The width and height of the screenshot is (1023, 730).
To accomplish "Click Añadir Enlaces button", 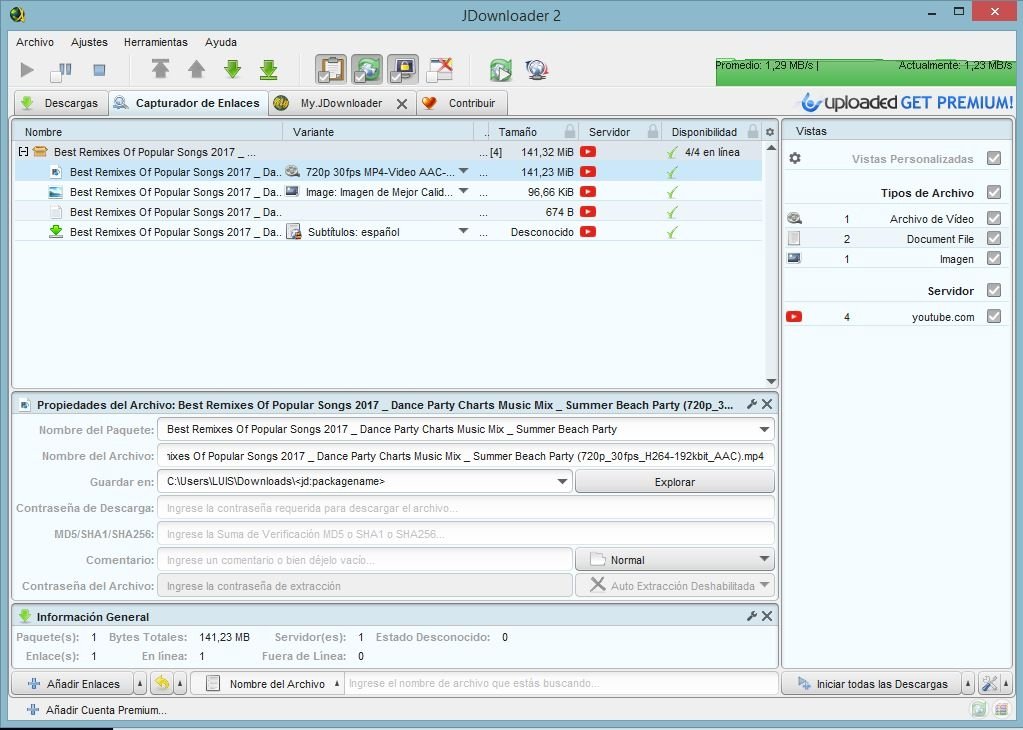I will click(x=73, y=684).
